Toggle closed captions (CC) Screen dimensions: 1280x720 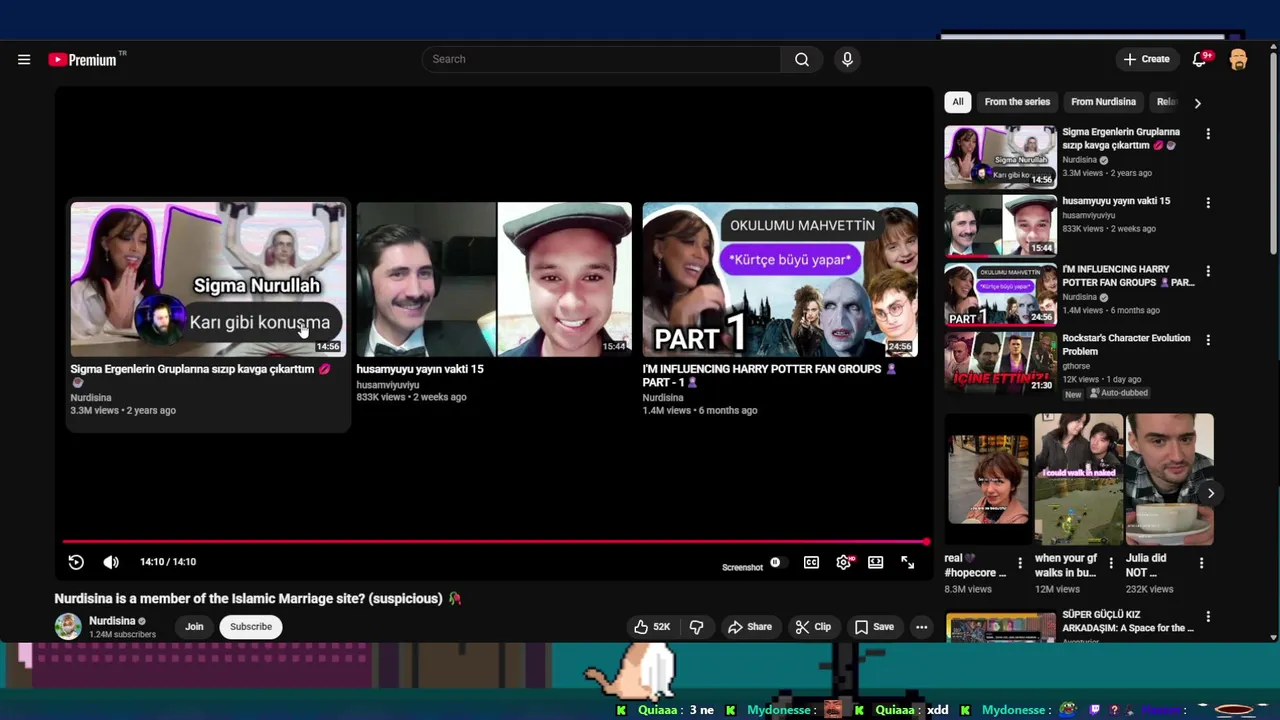tap(811, 562)
